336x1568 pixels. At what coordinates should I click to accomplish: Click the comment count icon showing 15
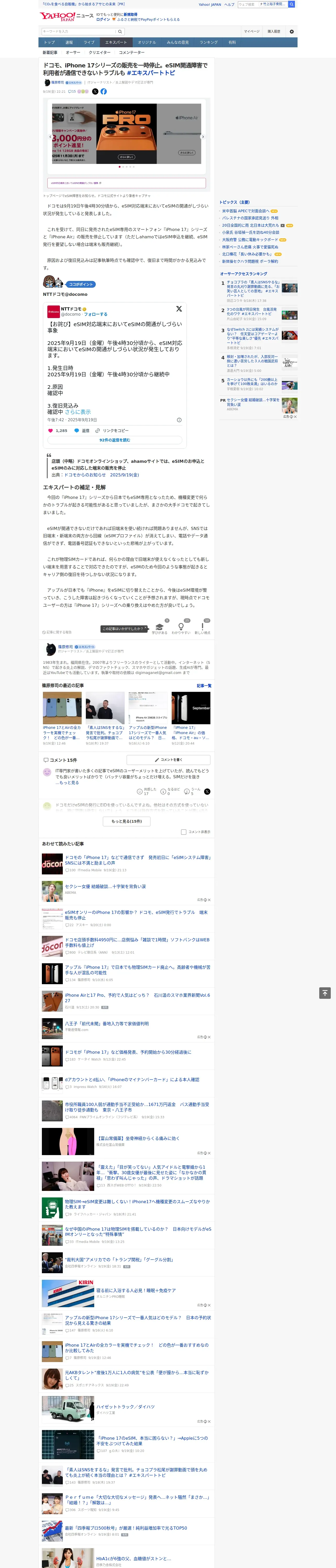[72, 91]
